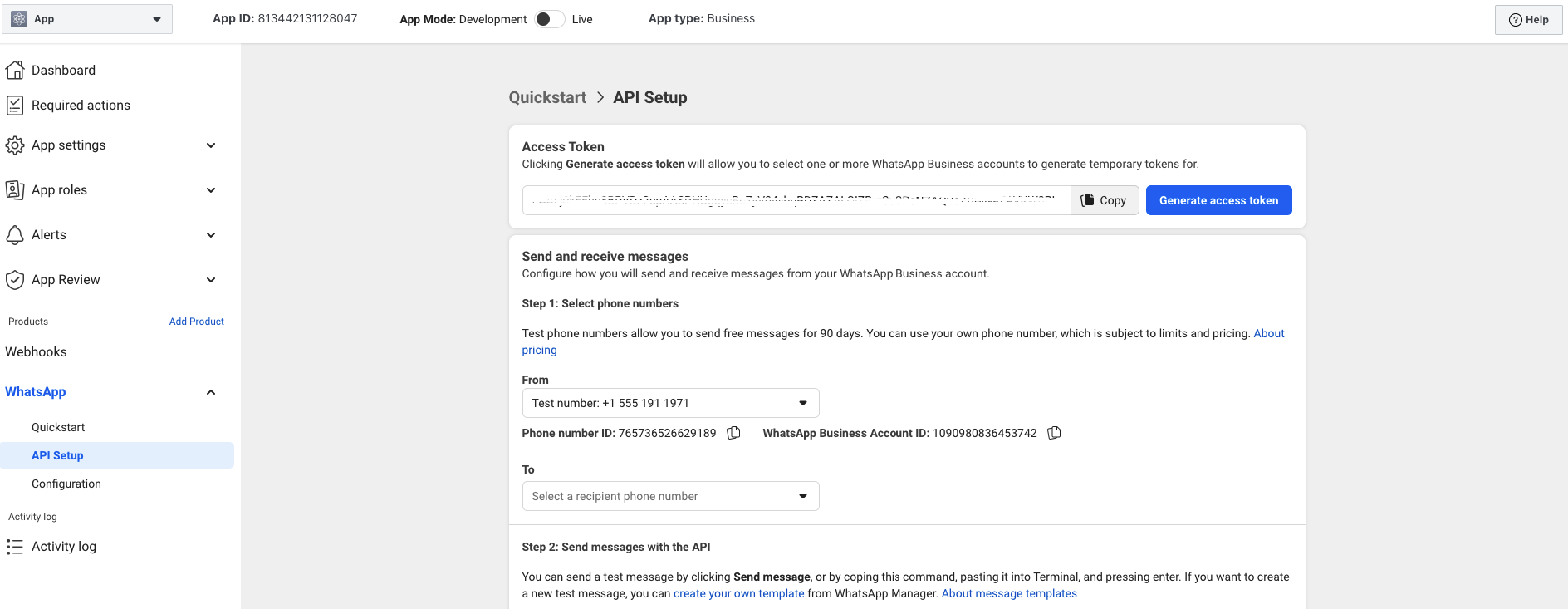Click 'Step 1: Select phone numbers' text
The image size is (1568, 609).
tap(600, 303)
